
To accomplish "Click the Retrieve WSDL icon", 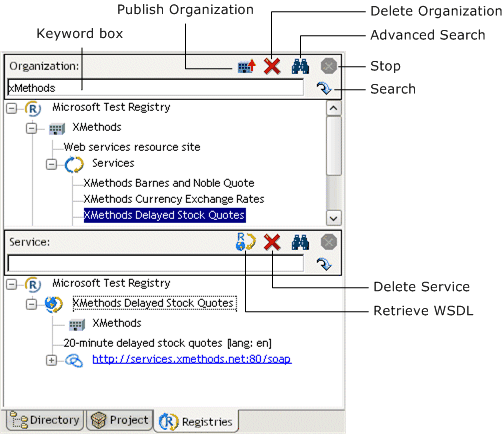I will coord(246,242).
